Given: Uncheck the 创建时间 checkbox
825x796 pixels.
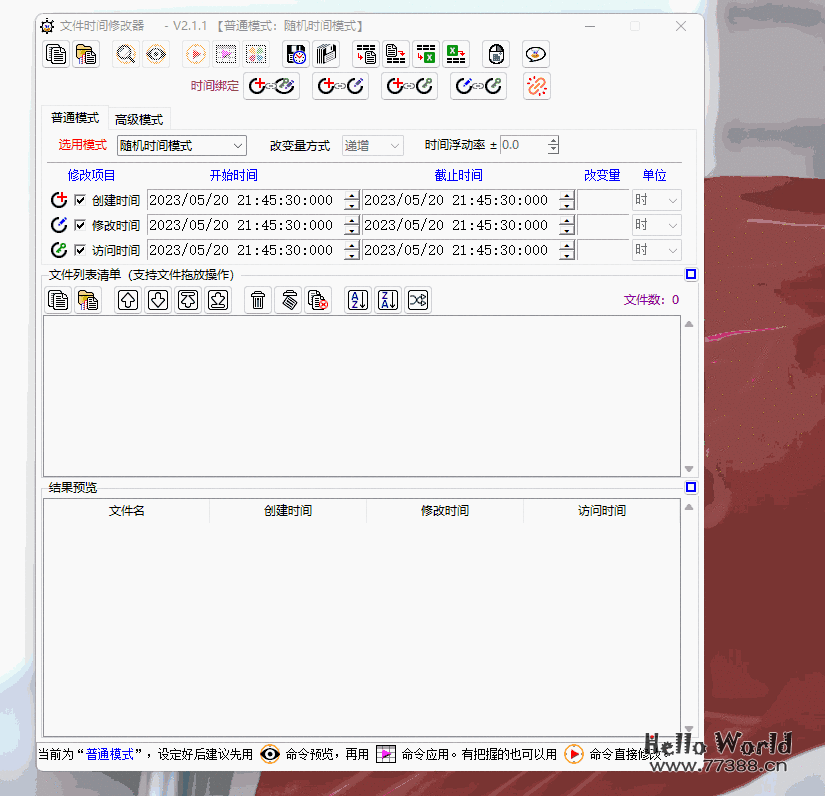Looking at the screenshot, I should click(x=79, y=199).
